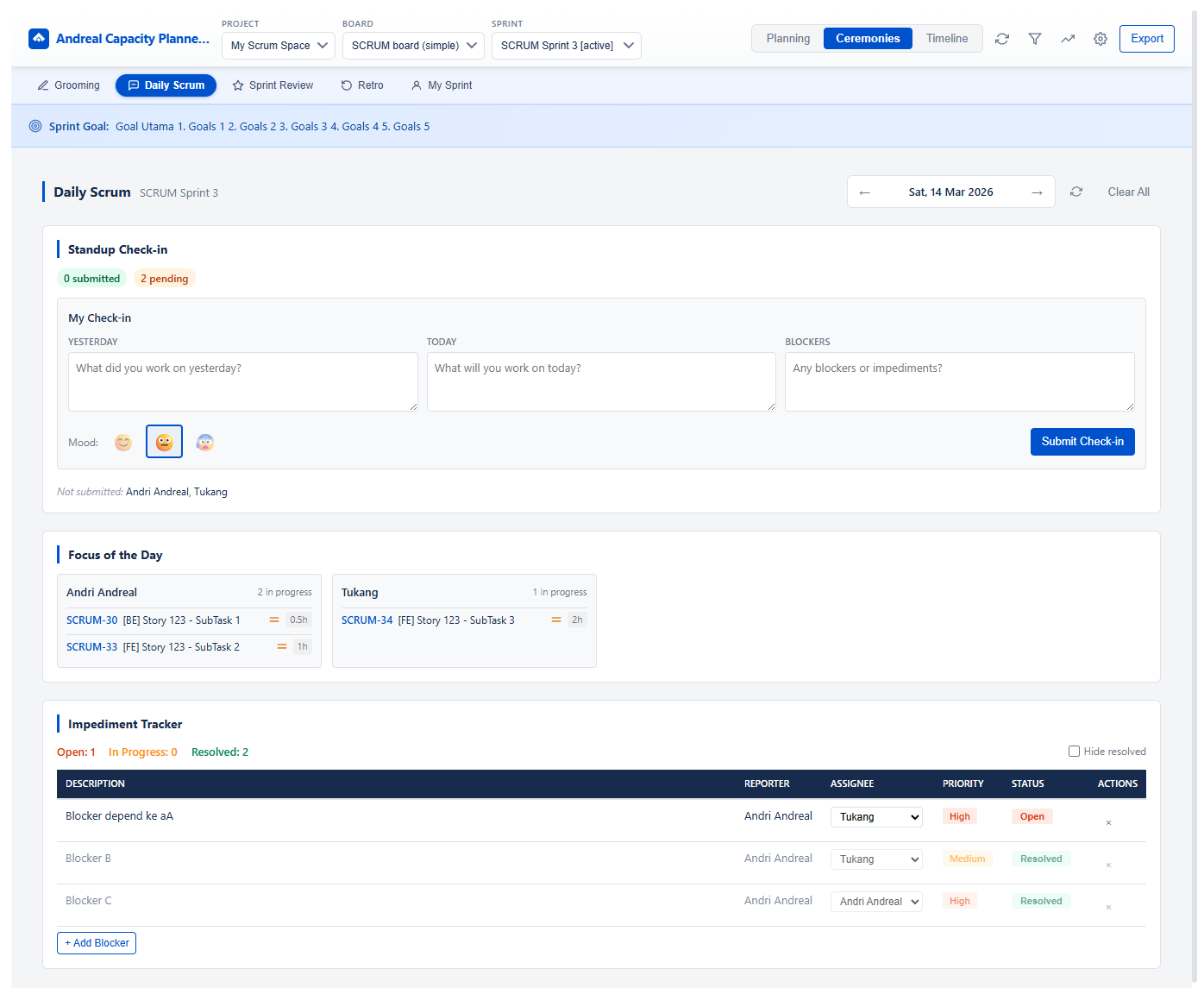Click the trend chart icon in the header
1204x988 pixels.
[1068, 39]
